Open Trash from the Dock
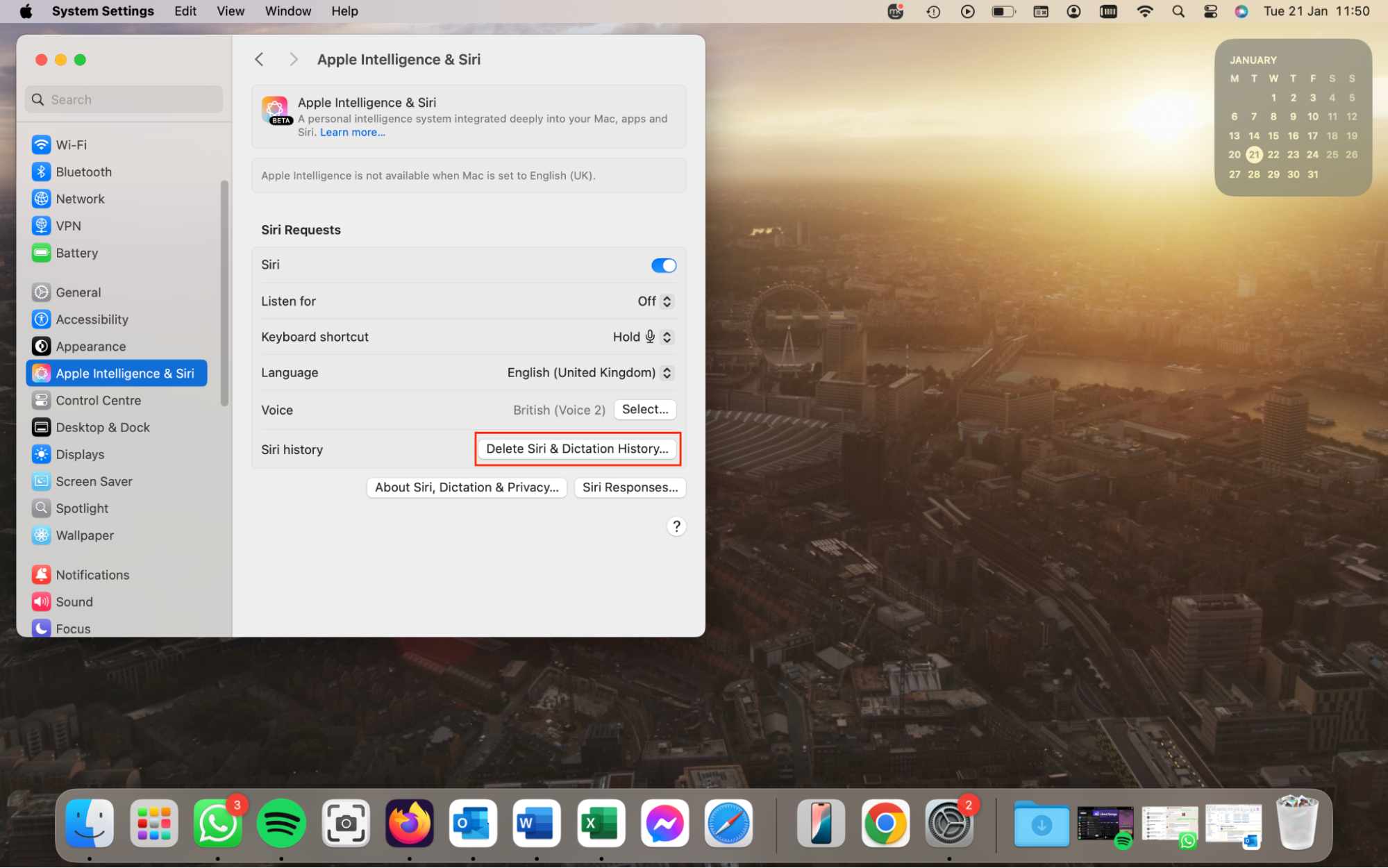1388x868 pixels. coord(1296,824)
